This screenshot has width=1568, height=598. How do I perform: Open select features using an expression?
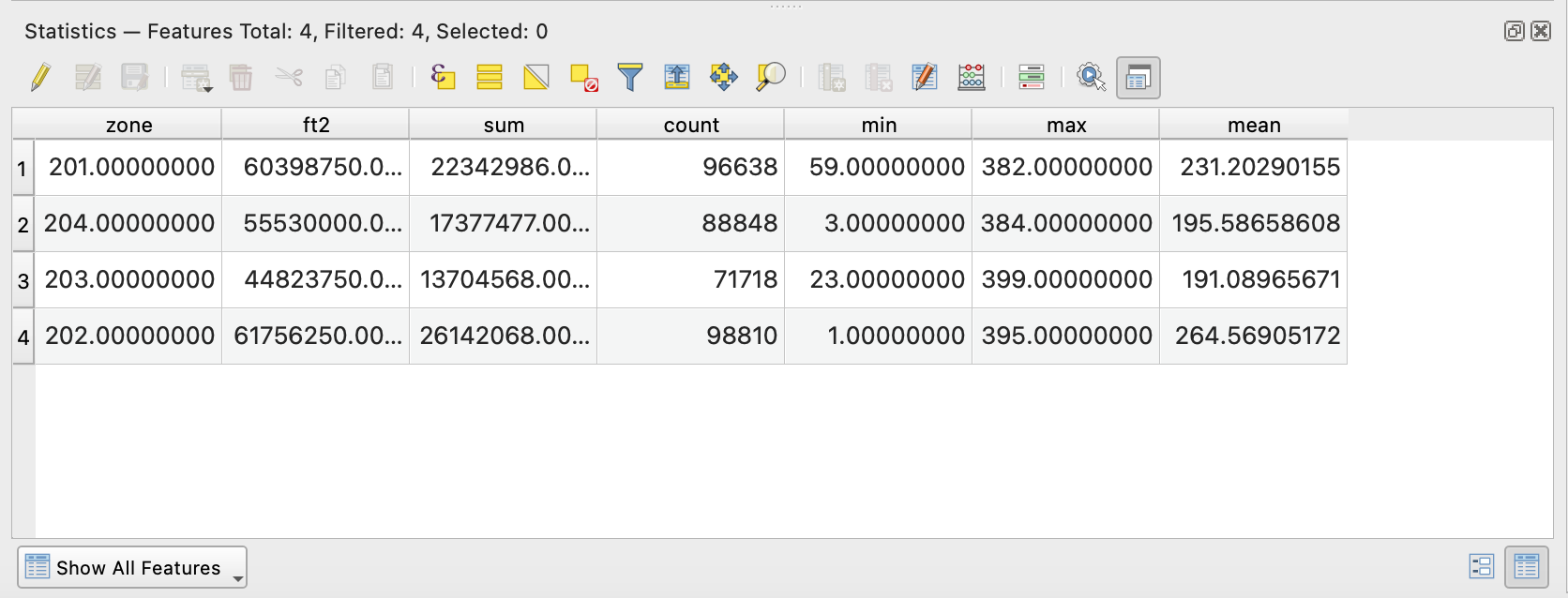pos(443,77)
